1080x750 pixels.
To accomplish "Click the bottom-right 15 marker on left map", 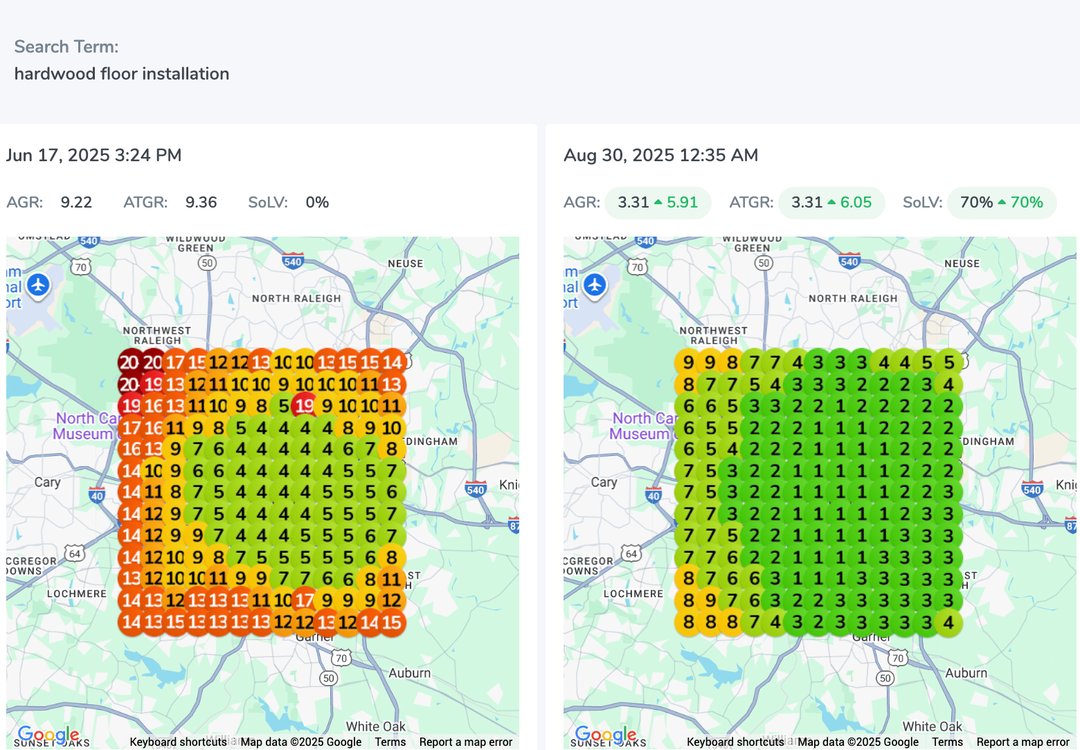I will click(393, 621).
